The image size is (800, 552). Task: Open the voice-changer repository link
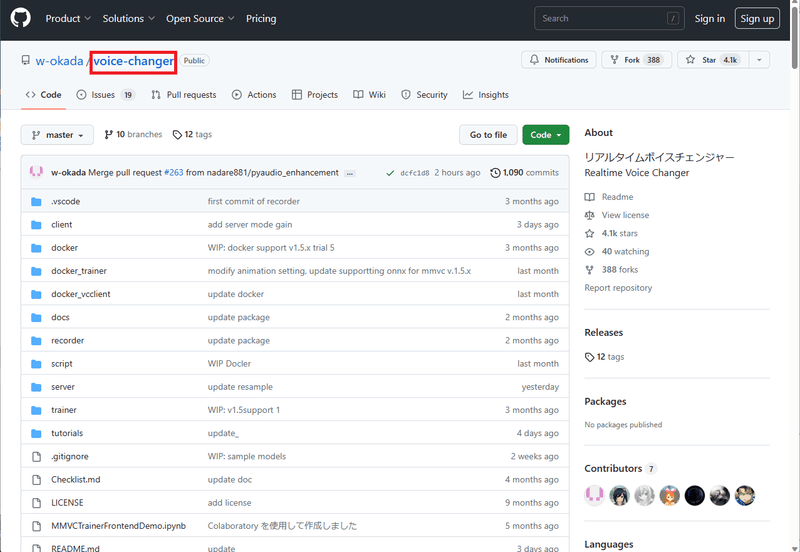pyautogui.click(x=133, y=61)
